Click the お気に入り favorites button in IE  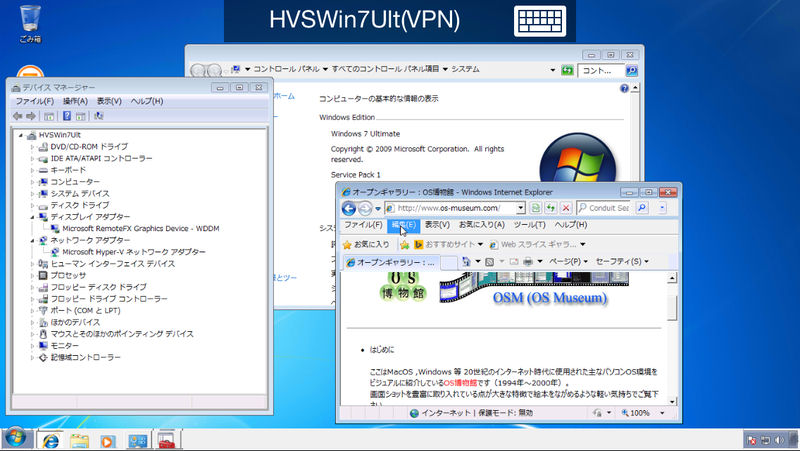click(x=366, y=245)
